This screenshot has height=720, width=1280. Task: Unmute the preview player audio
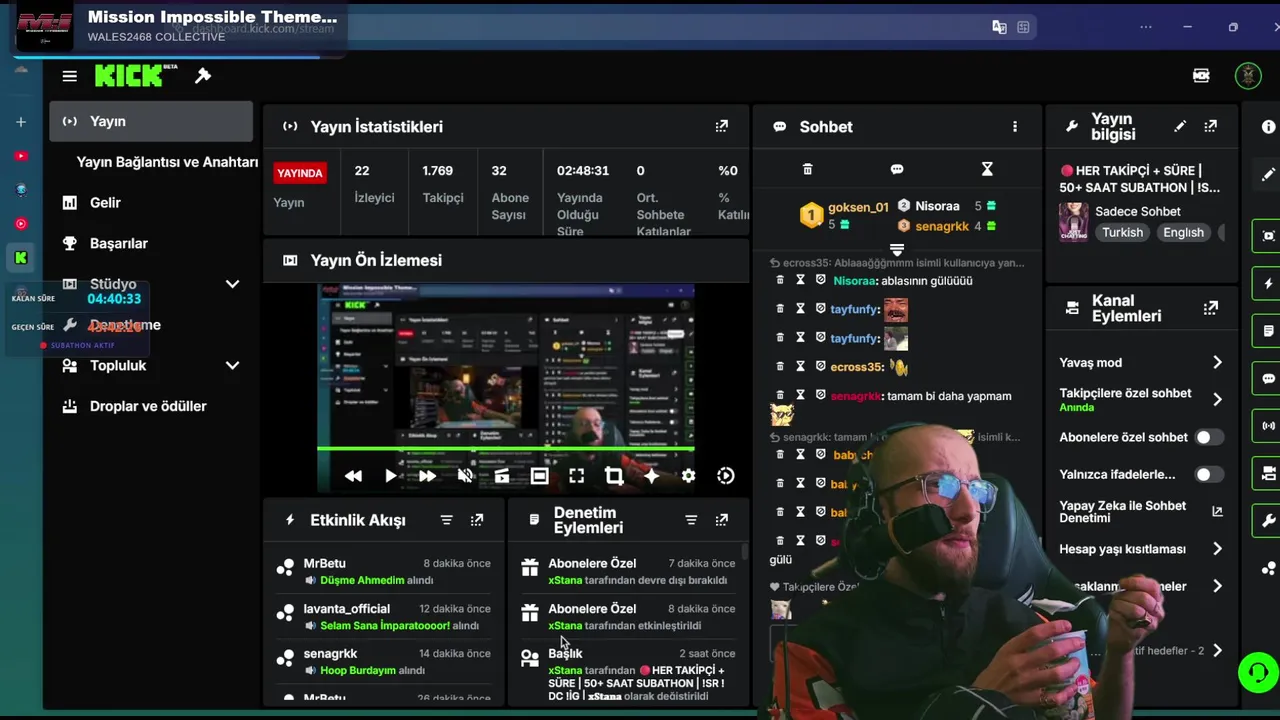pos(465,476)
